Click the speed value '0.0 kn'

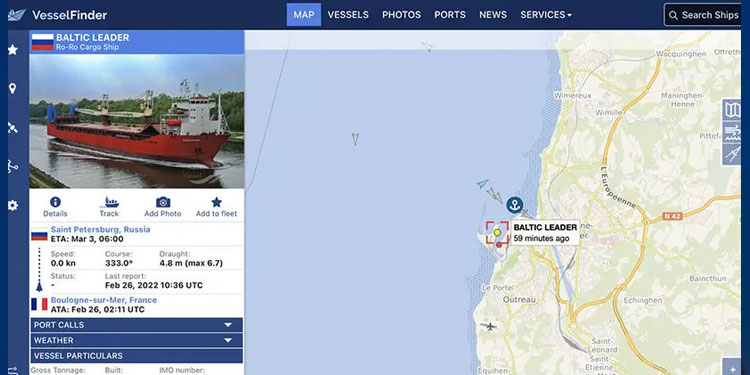coord(63,264)
